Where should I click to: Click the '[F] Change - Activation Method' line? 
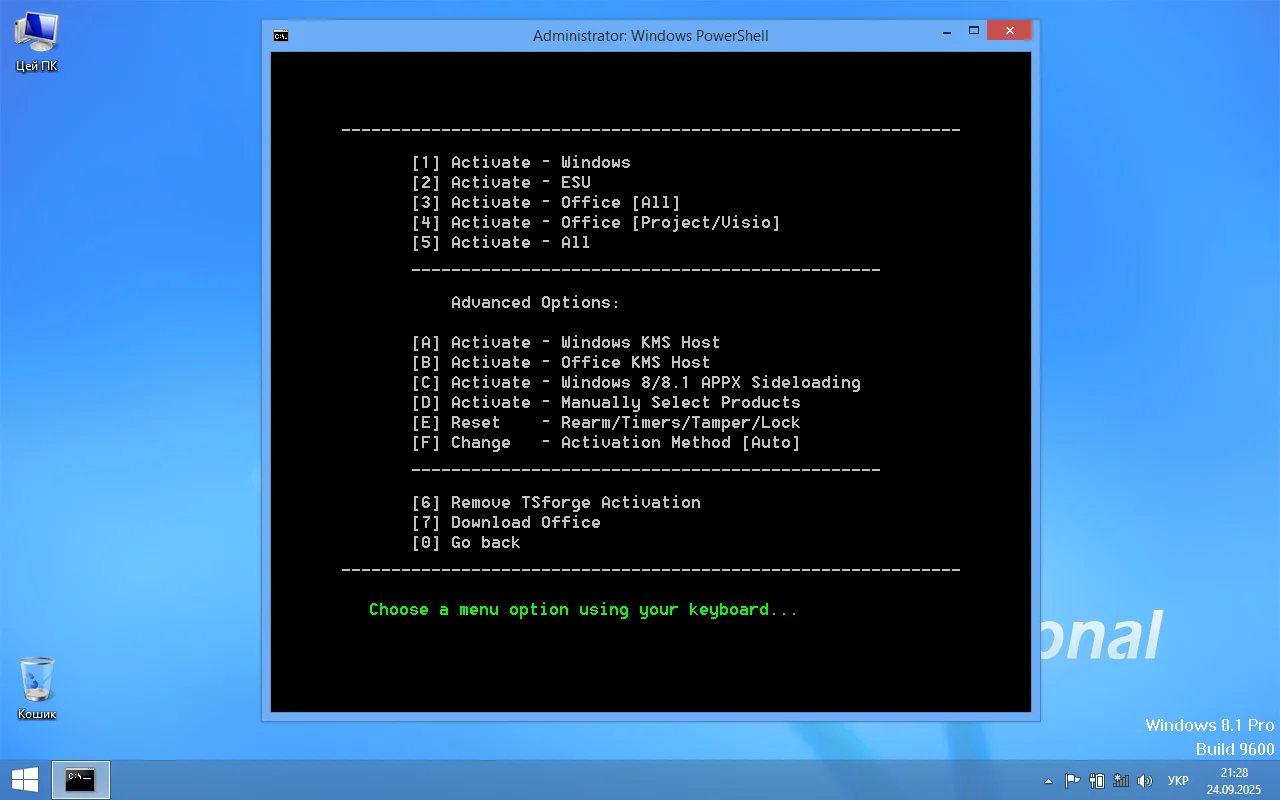click(606, 442)
